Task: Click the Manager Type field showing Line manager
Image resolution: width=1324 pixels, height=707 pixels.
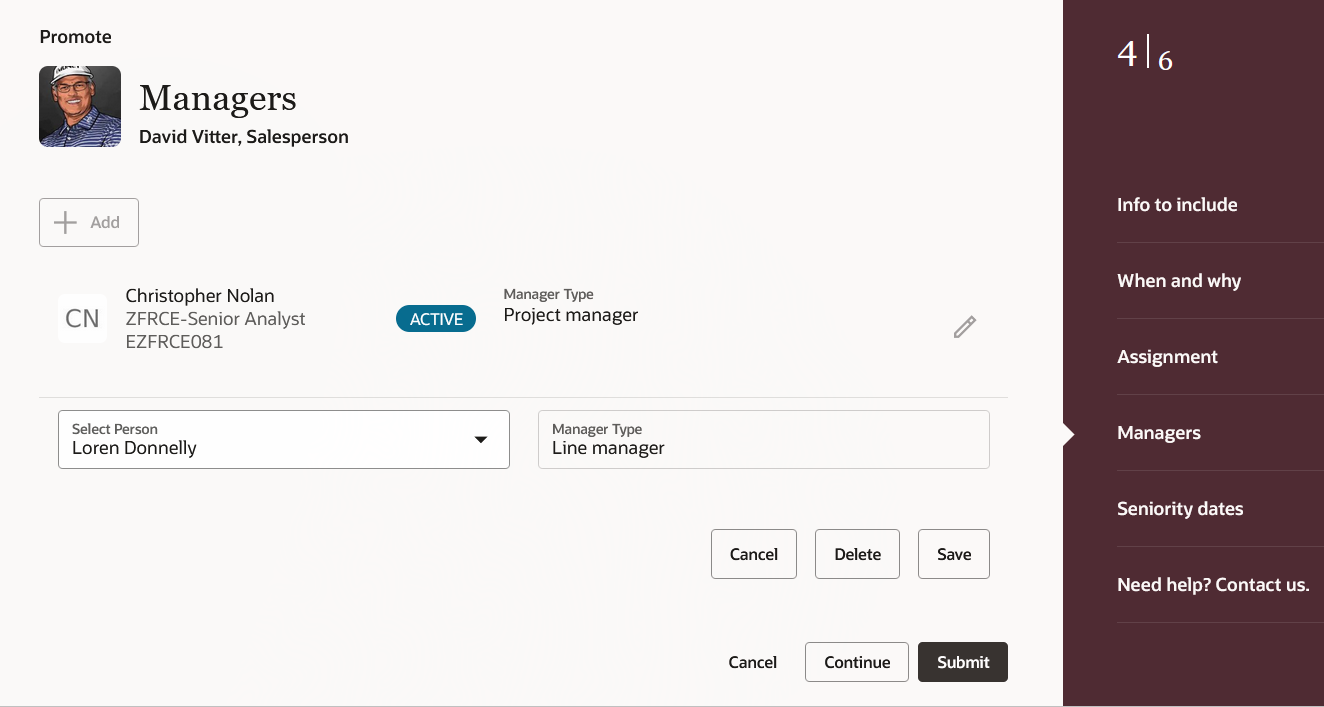Action: click(764, 439)
